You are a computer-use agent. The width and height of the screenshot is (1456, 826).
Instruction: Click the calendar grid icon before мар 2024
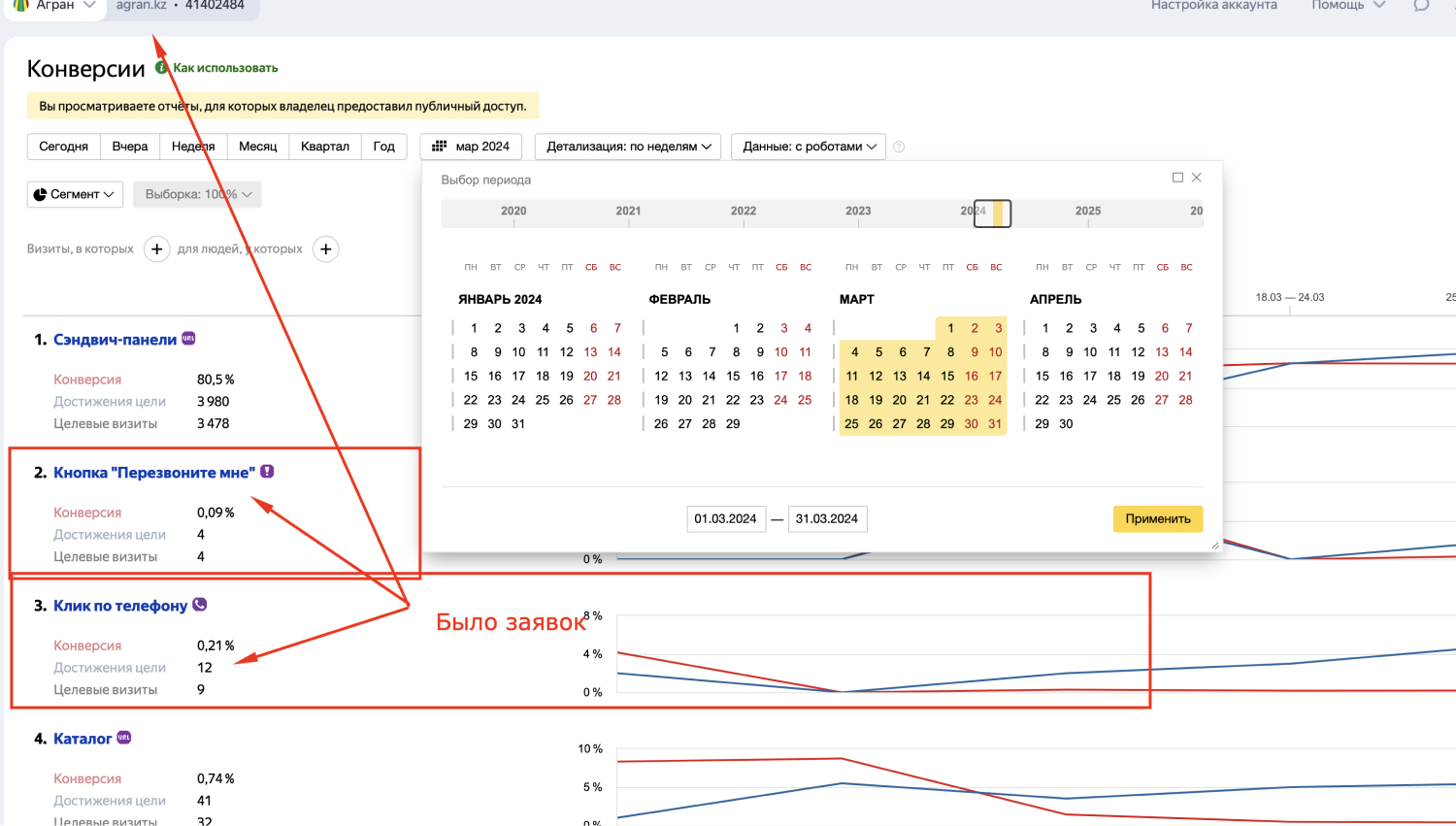coord(440,147)
